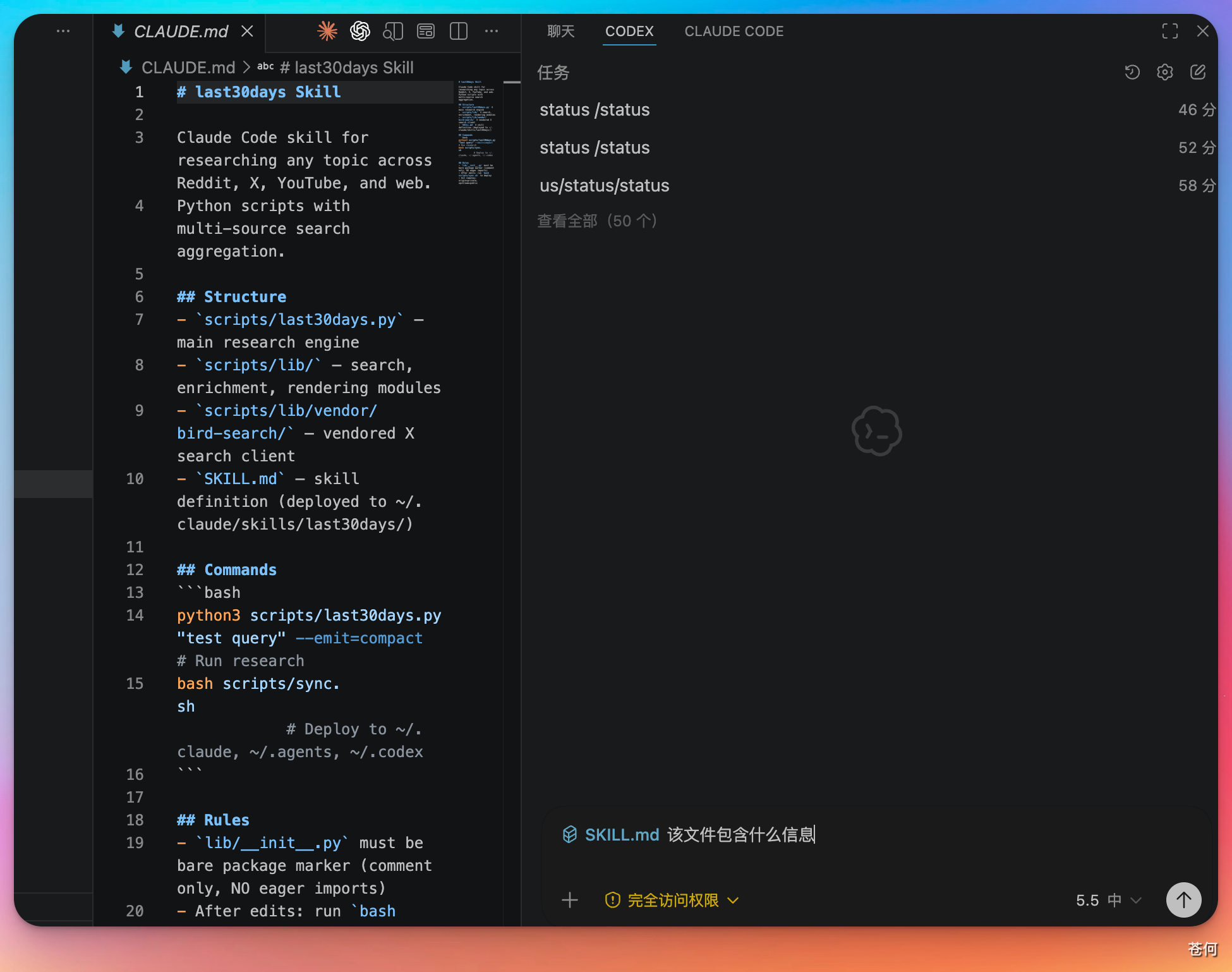Open the Claude Code starburst icon
1232x972 pixels.
tap(327, 31)
